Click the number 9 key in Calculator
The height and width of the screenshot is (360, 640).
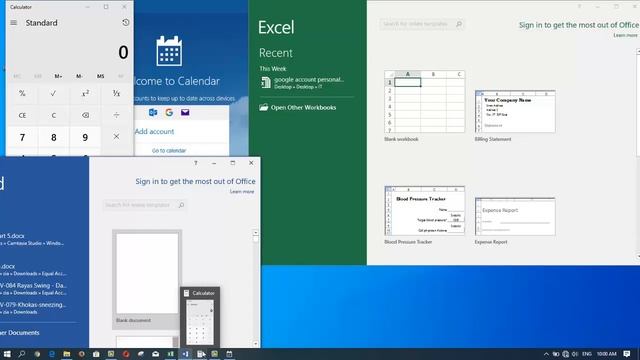pyautogui.click(x=85, y=137)
